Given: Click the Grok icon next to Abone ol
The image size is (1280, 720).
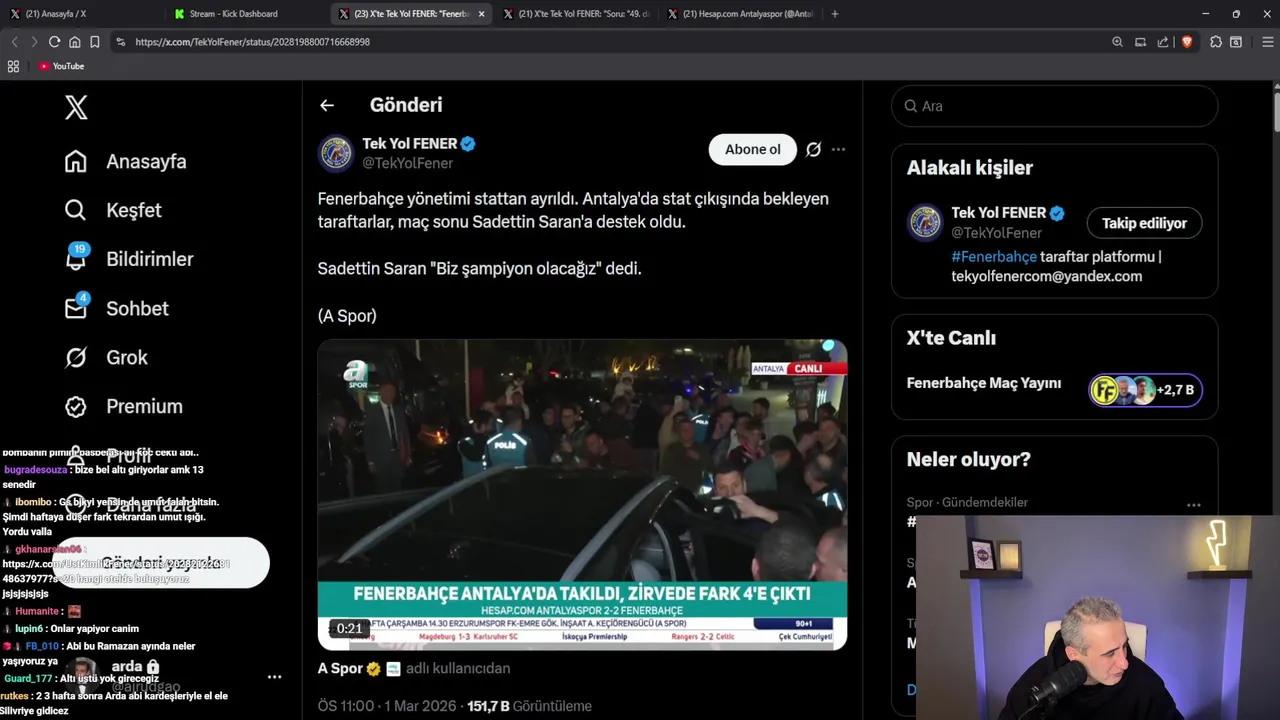Looking at the screenshot, I should [x=813, y=149].
